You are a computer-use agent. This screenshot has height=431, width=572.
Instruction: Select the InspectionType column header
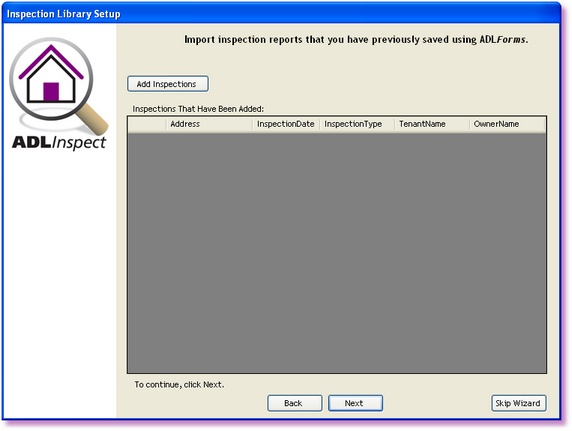pos(357,124)
